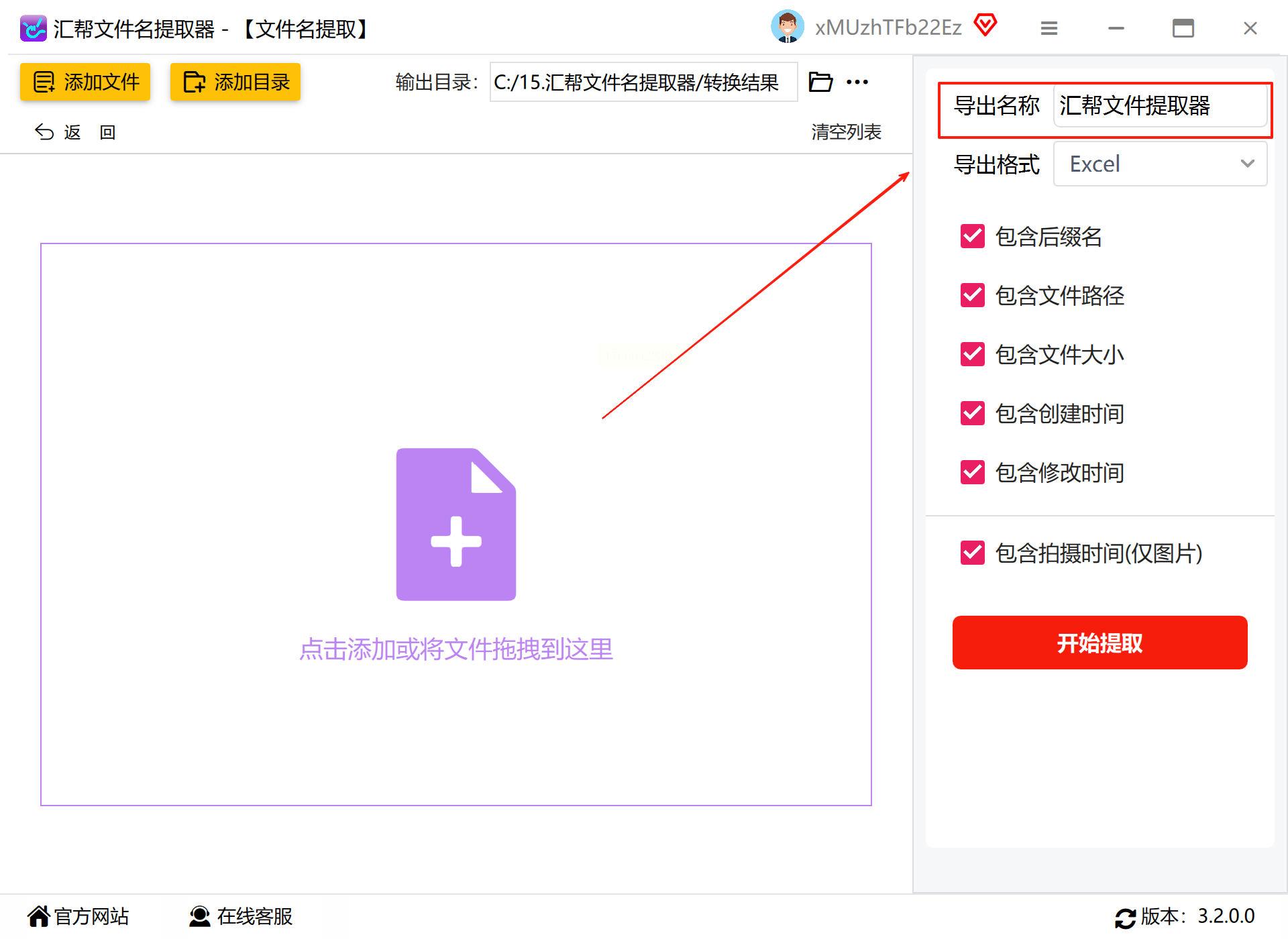Uncheck the 包含后缀名 checkbox
This screenshot has width=1288, height=939.
[x=972, y=236]
